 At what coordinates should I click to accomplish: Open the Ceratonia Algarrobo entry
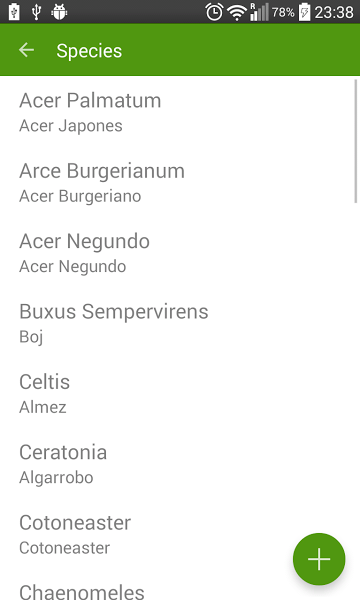[x=180, y=464]
